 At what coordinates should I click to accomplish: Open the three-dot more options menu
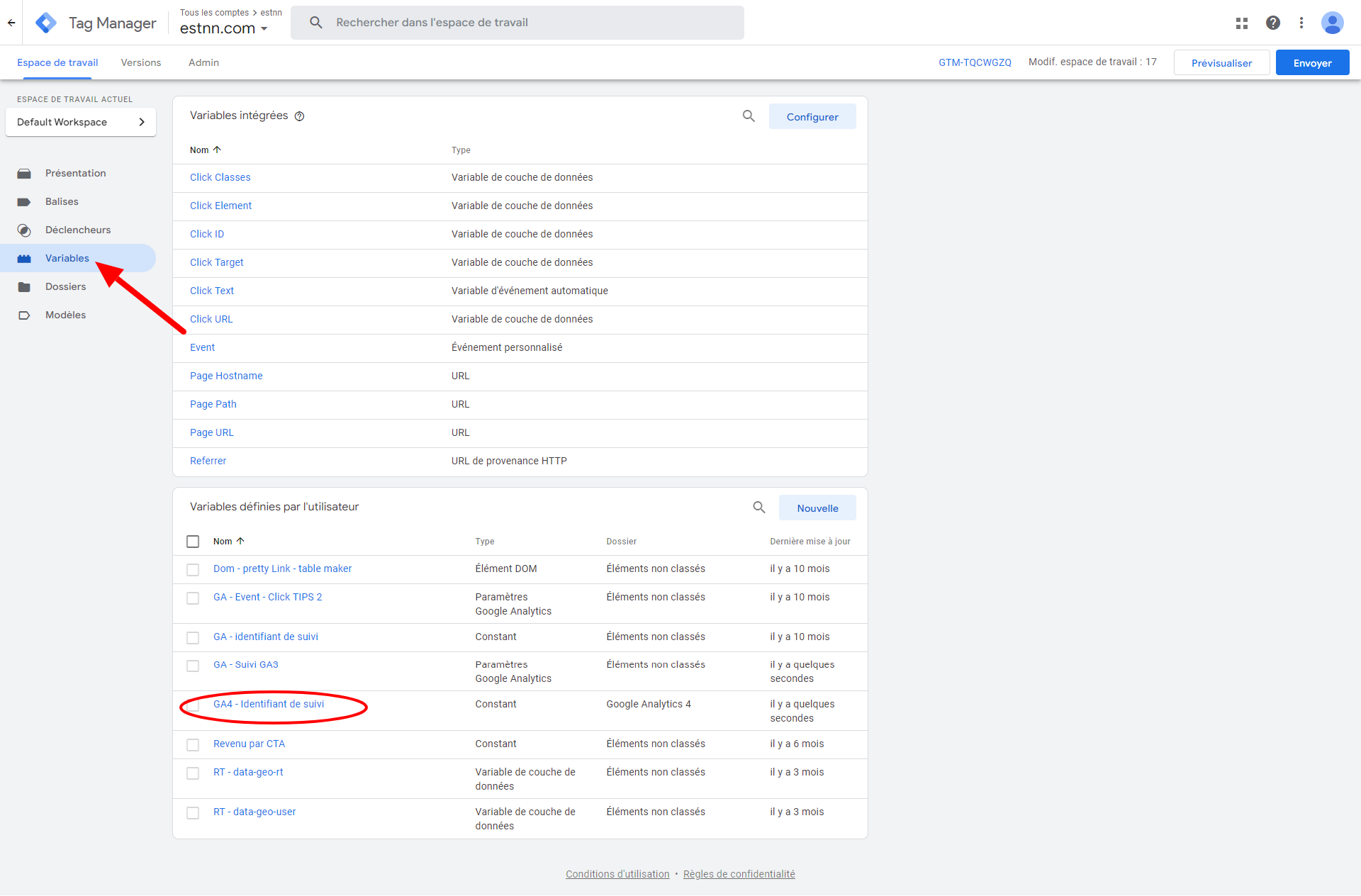coord(1301,23)
